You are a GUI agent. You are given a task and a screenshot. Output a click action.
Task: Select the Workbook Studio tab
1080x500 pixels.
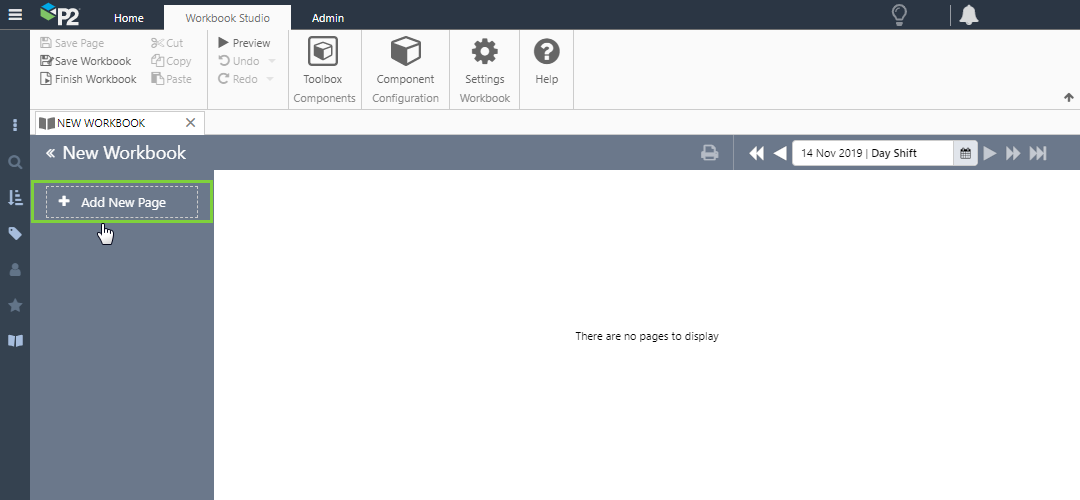click(x=227, y=18)
